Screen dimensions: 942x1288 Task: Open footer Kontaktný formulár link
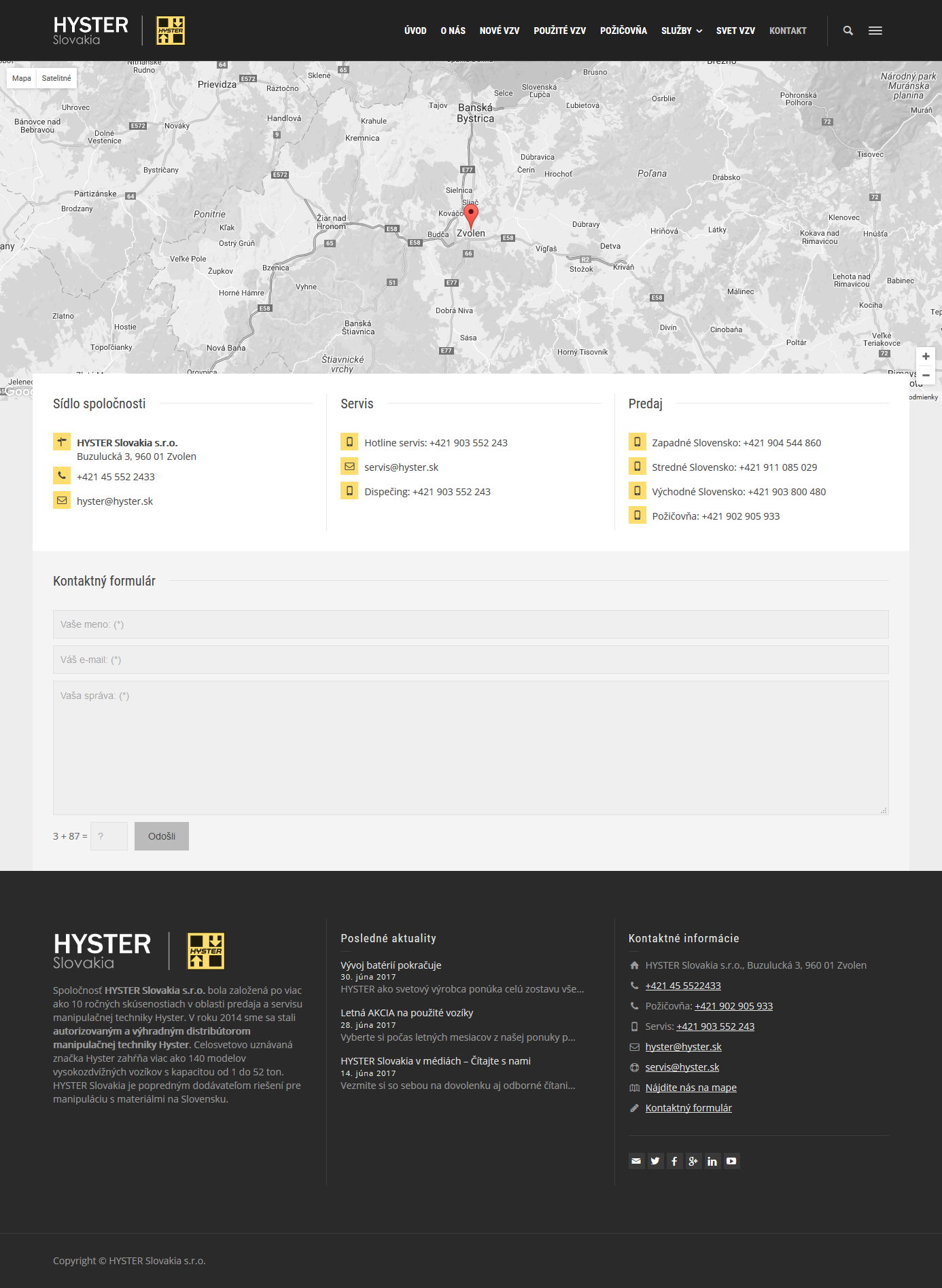coord(688,1108)
